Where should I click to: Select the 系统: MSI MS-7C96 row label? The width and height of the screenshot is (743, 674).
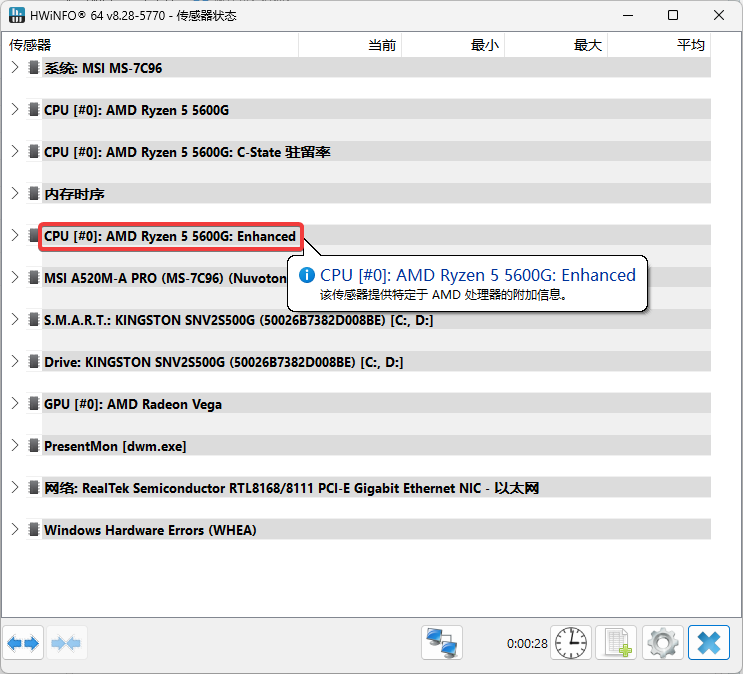coord(103,68)
